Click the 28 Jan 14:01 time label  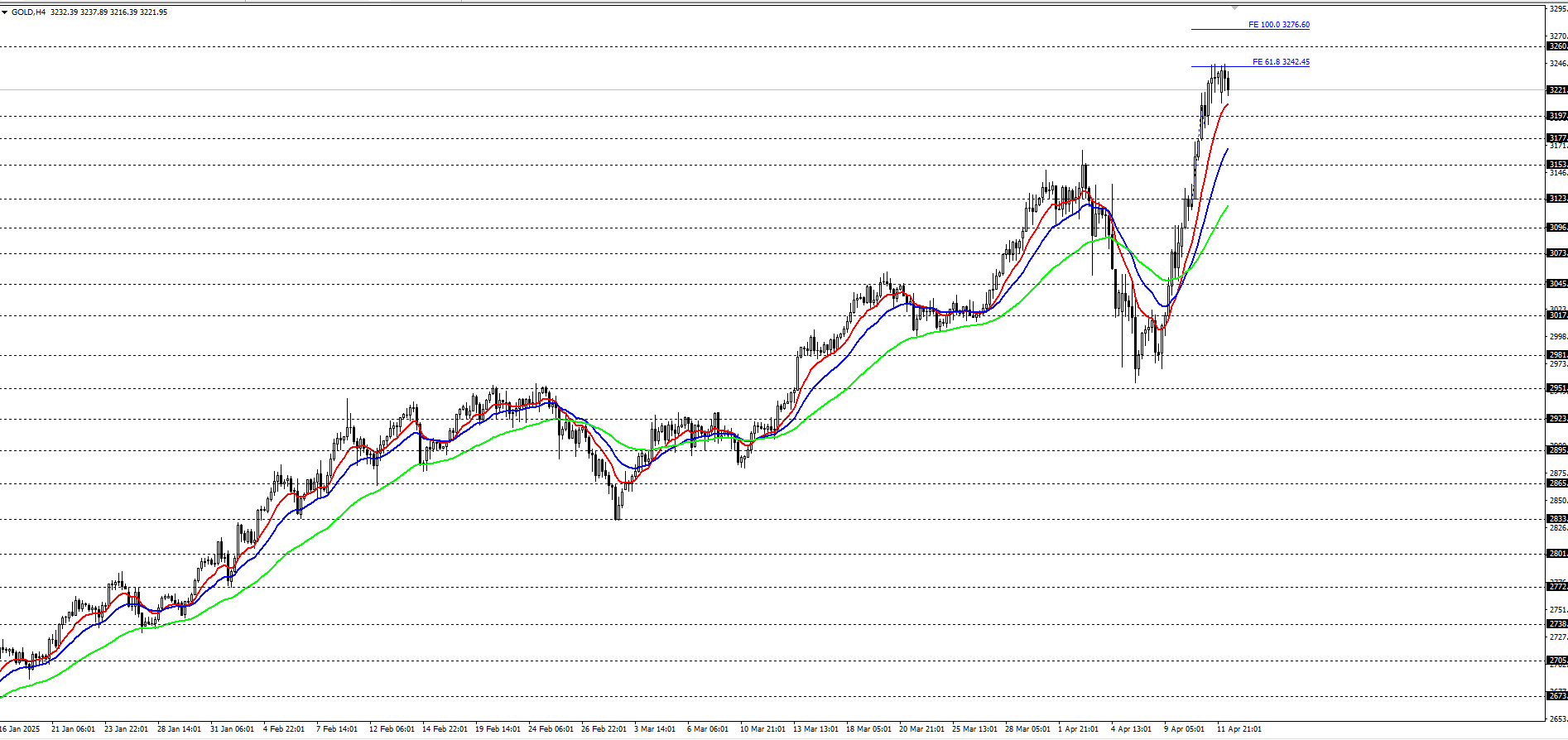click(179, 729)
